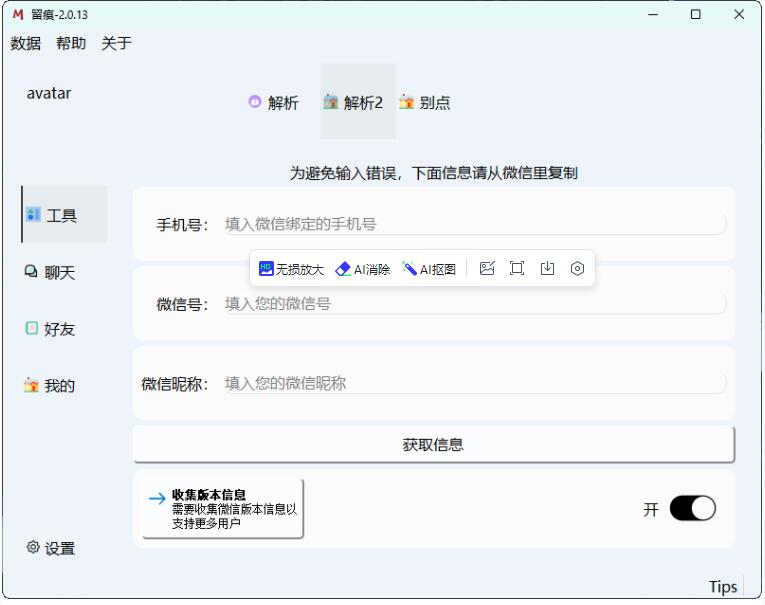Select the AI抠图 magic wand tool
765x605 pixels.
point(429,269)
